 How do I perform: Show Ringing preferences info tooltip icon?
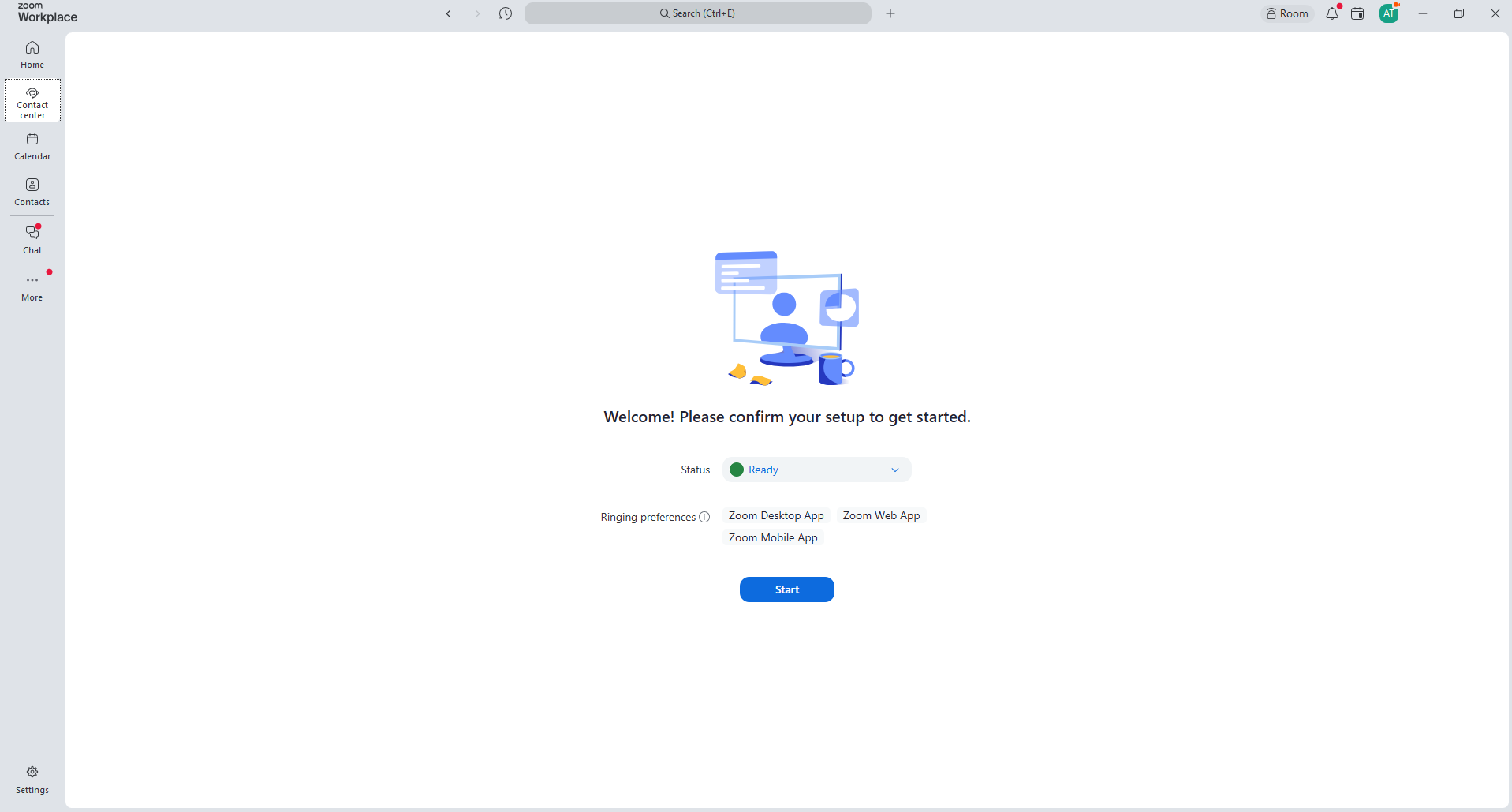point(704,517)
